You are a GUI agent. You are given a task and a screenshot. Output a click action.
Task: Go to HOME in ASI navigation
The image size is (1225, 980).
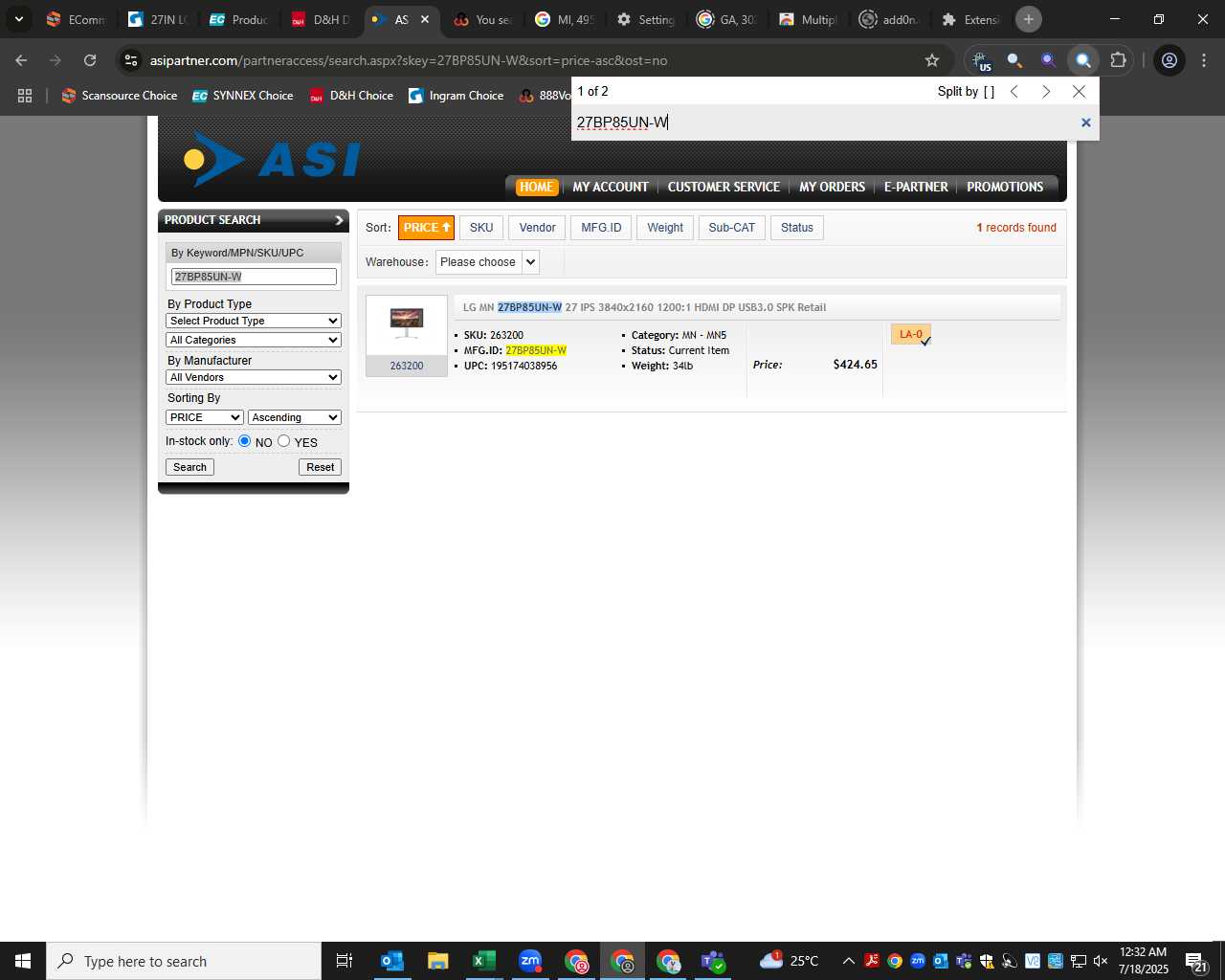click(x=536, y=187)
